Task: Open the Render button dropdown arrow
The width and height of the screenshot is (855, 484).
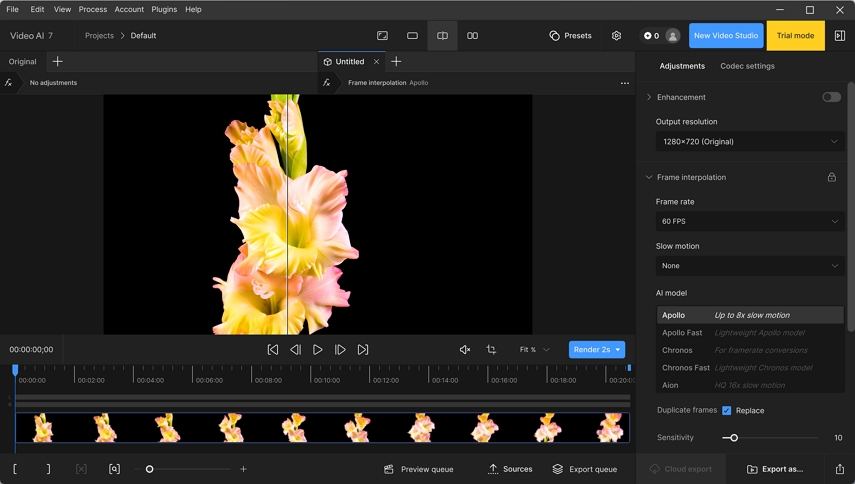Action: [618, 349]
